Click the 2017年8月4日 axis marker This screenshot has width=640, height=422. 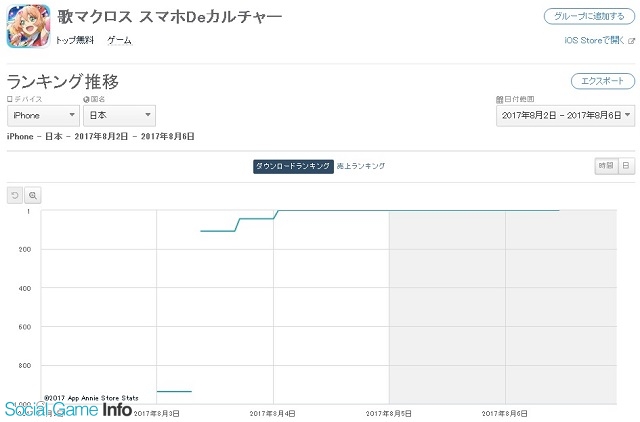[x=272, y=413]
